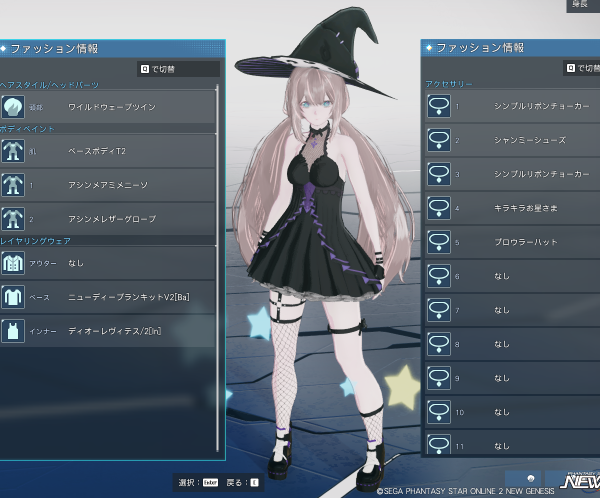Image resolution: width=600 pixels, height=498 pixels.
Task: Click the hairstyle icon for ワイルドウェーブツイン
Action: point(13,107)
